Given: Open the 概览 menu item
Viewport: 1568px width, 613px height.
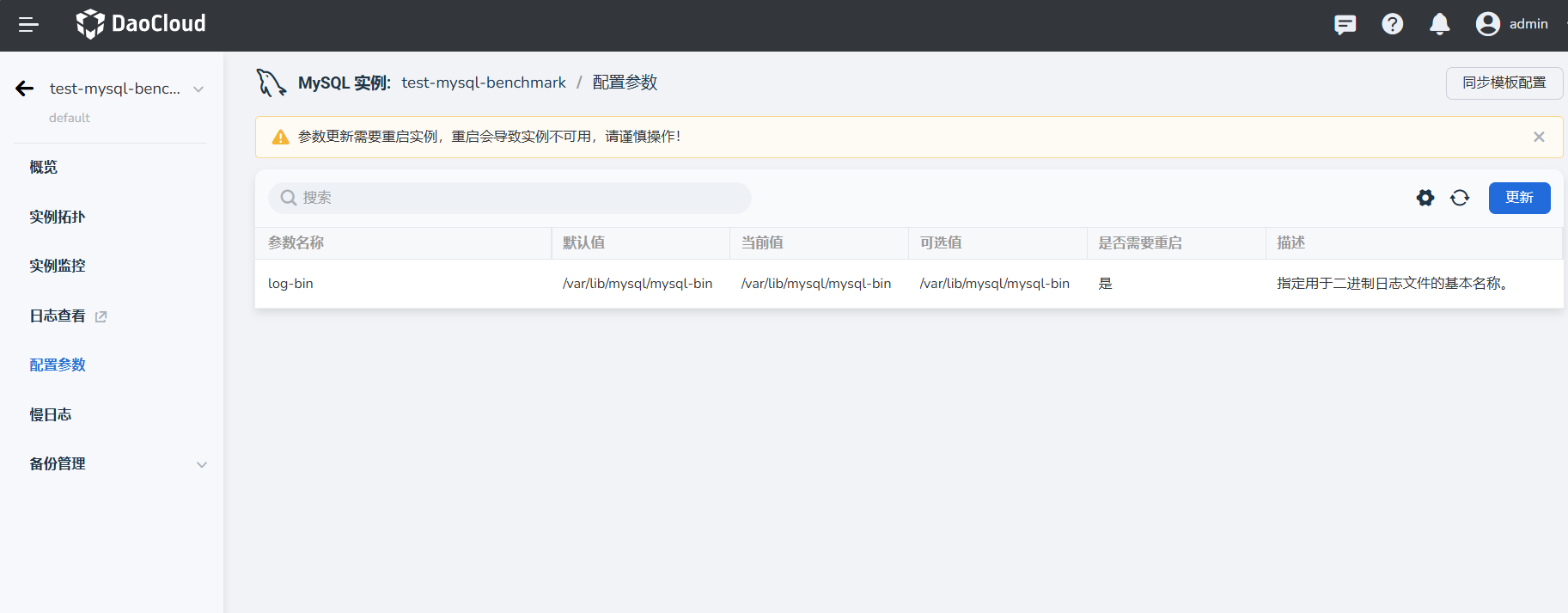Looking at the screenshot, I should coord(44,168).
